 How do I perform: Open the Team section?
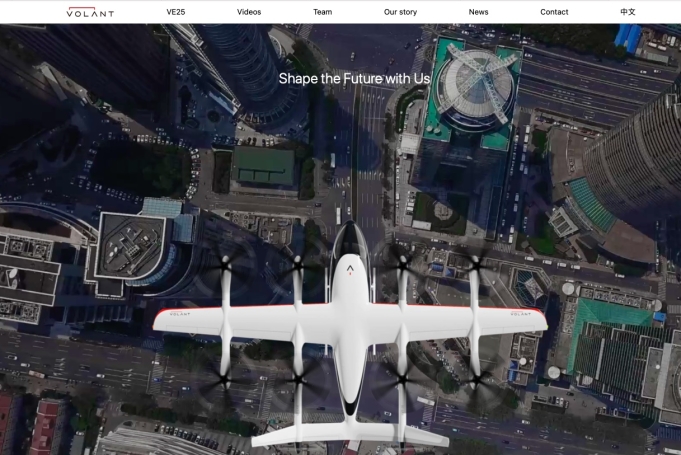[322, 12]
